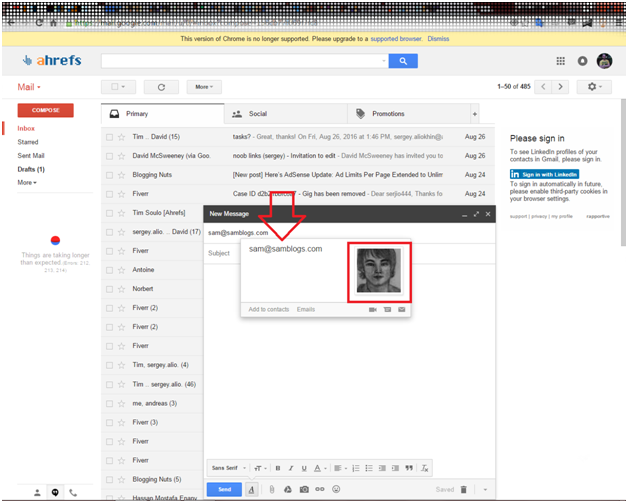Image resolution: width=628 pixels, height=503 pixels.
Task: Click the contact portrait thumbnail
Action: tap(379, 271)
